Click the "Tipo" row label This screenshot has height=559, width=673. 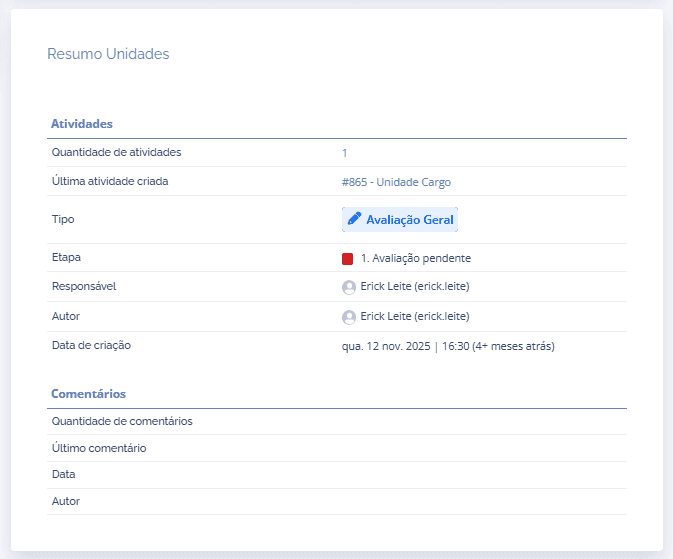(63, 219)
